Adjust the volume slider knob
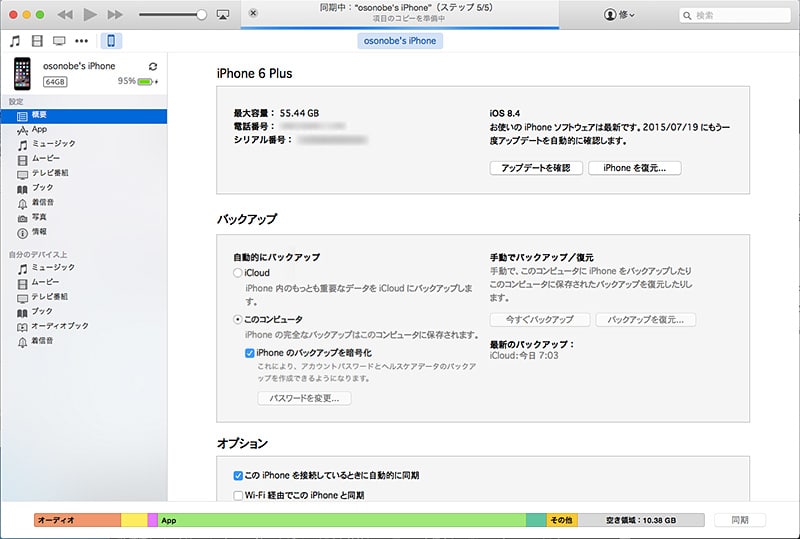Image resolution: width=800 pixels, height=539 pixels. (202, 15)
